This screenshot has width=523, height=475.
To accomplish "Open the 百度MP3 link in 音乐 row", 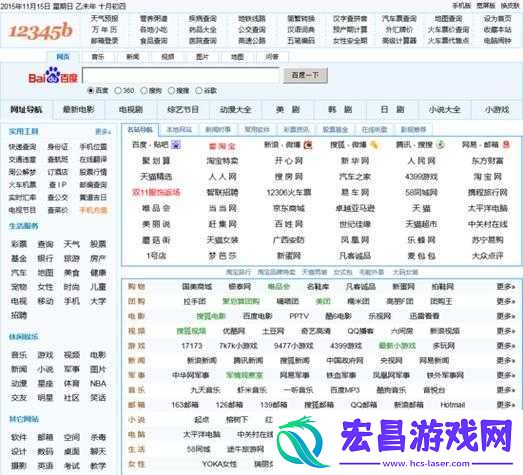I will [x=345, y=390].
